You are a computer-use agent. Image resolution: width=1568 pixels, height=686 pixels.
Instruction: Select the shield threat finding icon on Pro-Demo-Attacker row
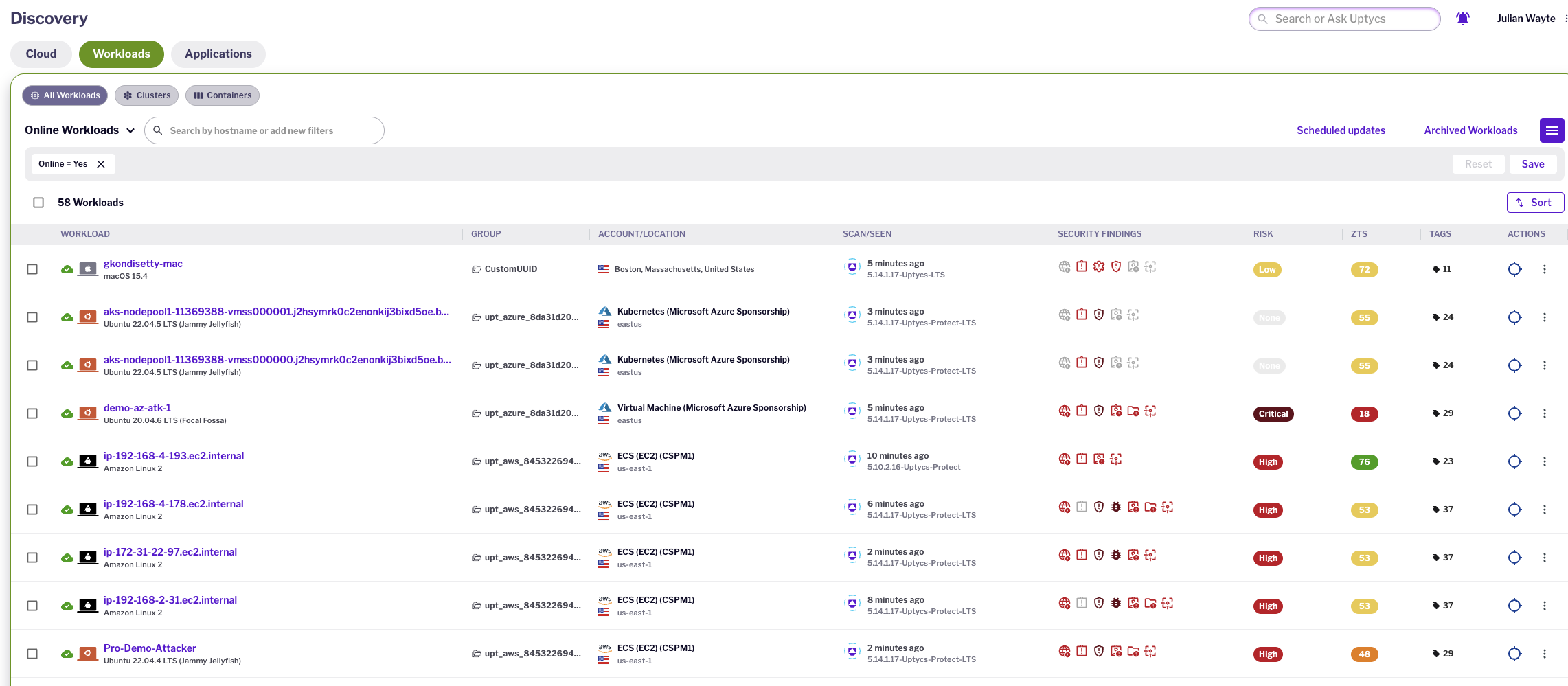pyautogui.click(x=1099, y=651)
